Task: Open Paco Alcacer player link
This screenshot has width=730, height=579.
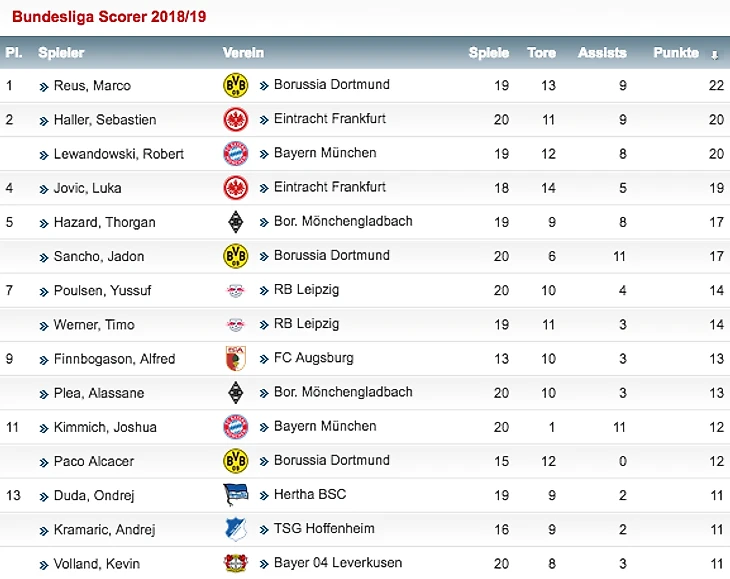Action: (x=94, y=461)
